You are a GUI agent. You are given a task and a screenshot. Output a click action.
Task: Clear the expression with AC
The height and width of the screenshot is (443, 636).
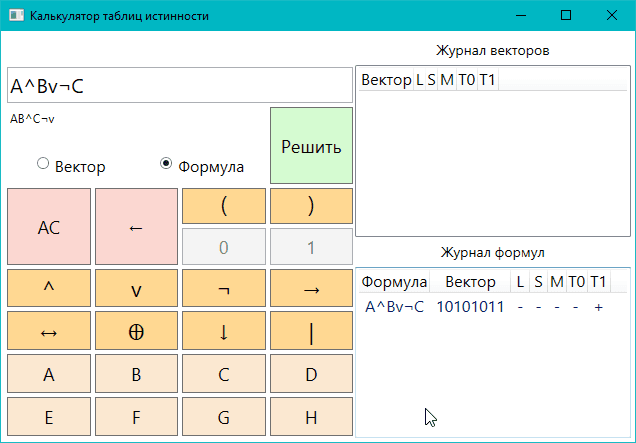pyautogui.click(x=48, y=227)
